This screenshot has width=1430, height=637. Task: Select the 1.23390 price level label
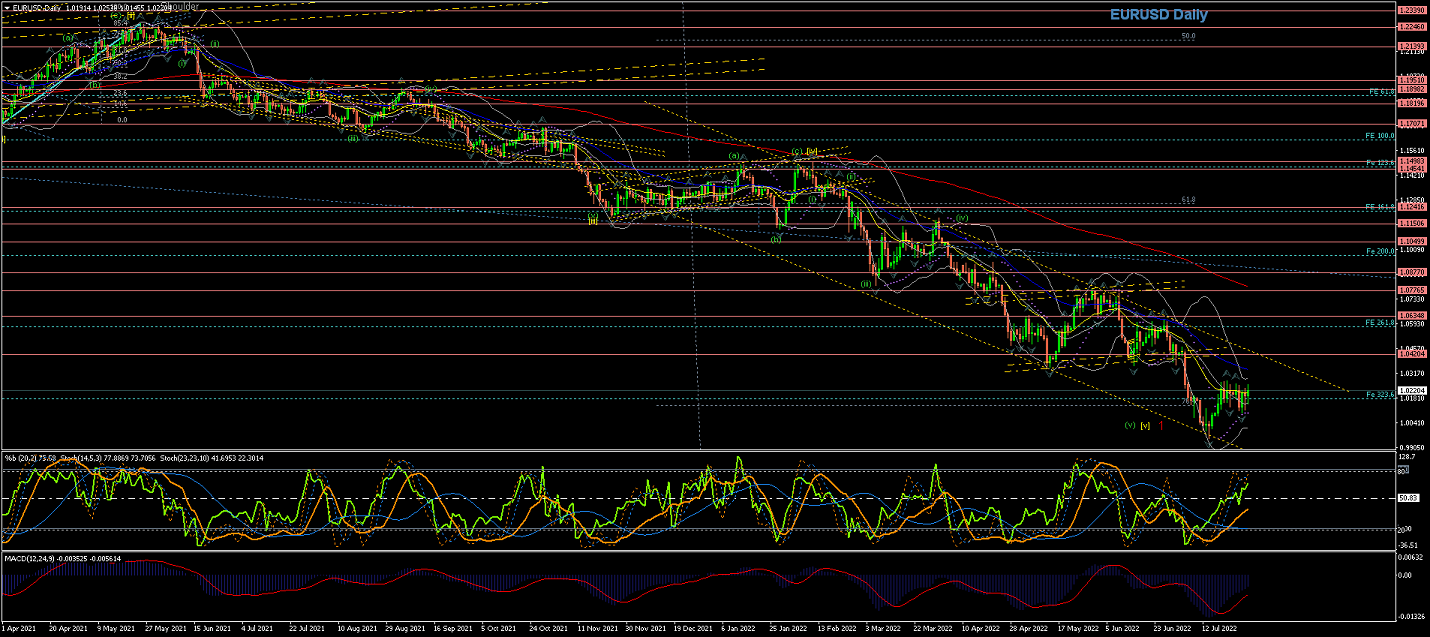click(1411, 9)
